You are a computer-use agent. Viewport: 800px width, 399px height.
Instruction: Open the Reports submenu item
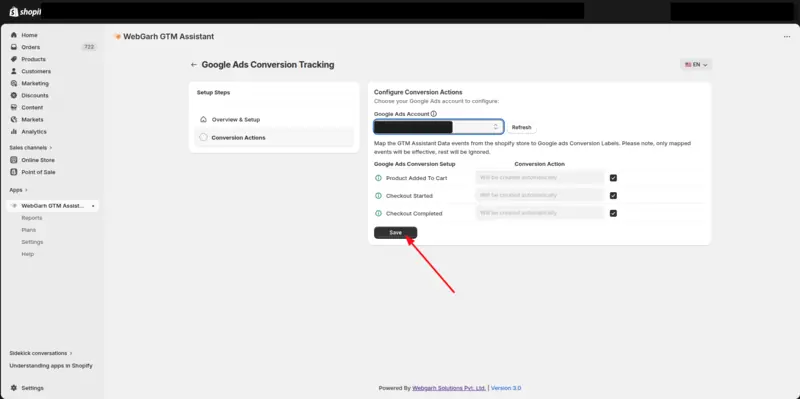tap(32, 218)
